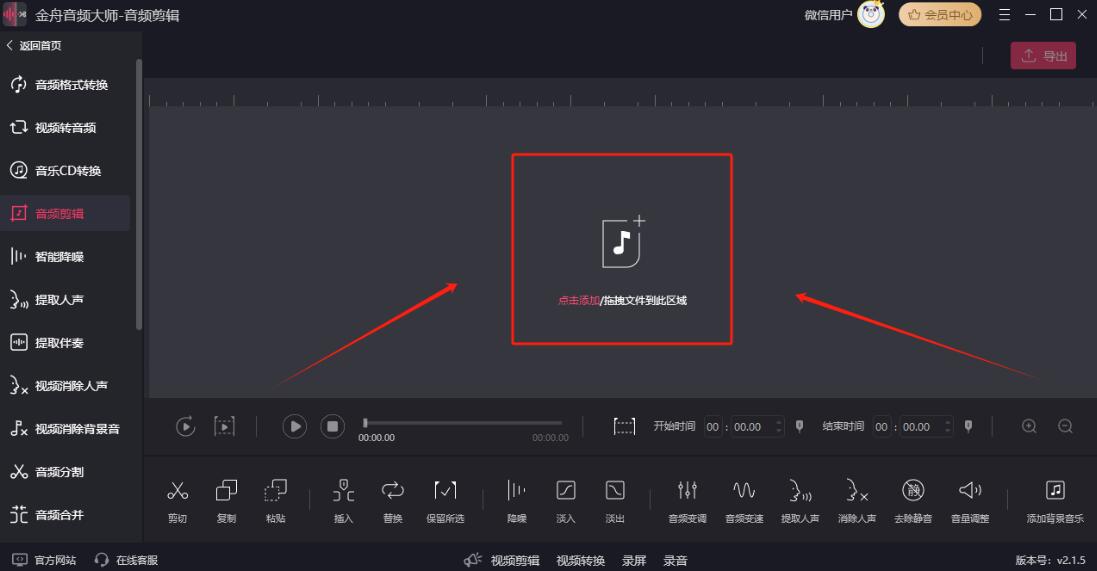
Task: Open 会员中心 (member center)
Action: tap(940, 15)
